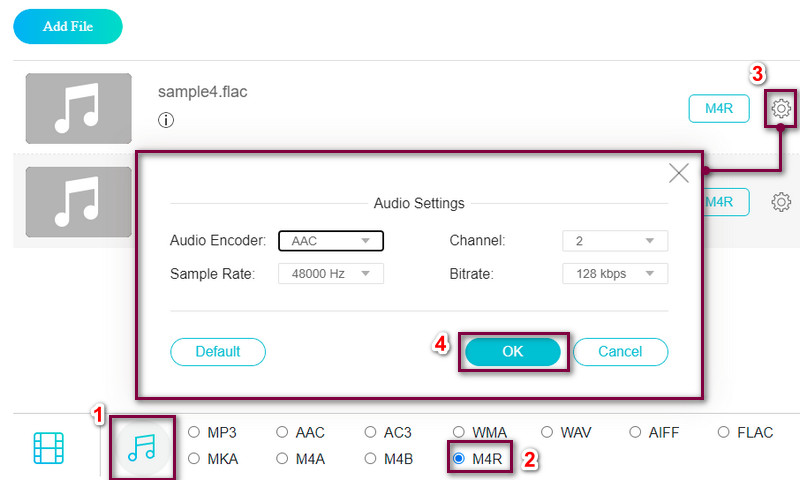Close the Audio Settings dialog with X
The height and width of the screenshot is (480, 800).
coord(679,173)
